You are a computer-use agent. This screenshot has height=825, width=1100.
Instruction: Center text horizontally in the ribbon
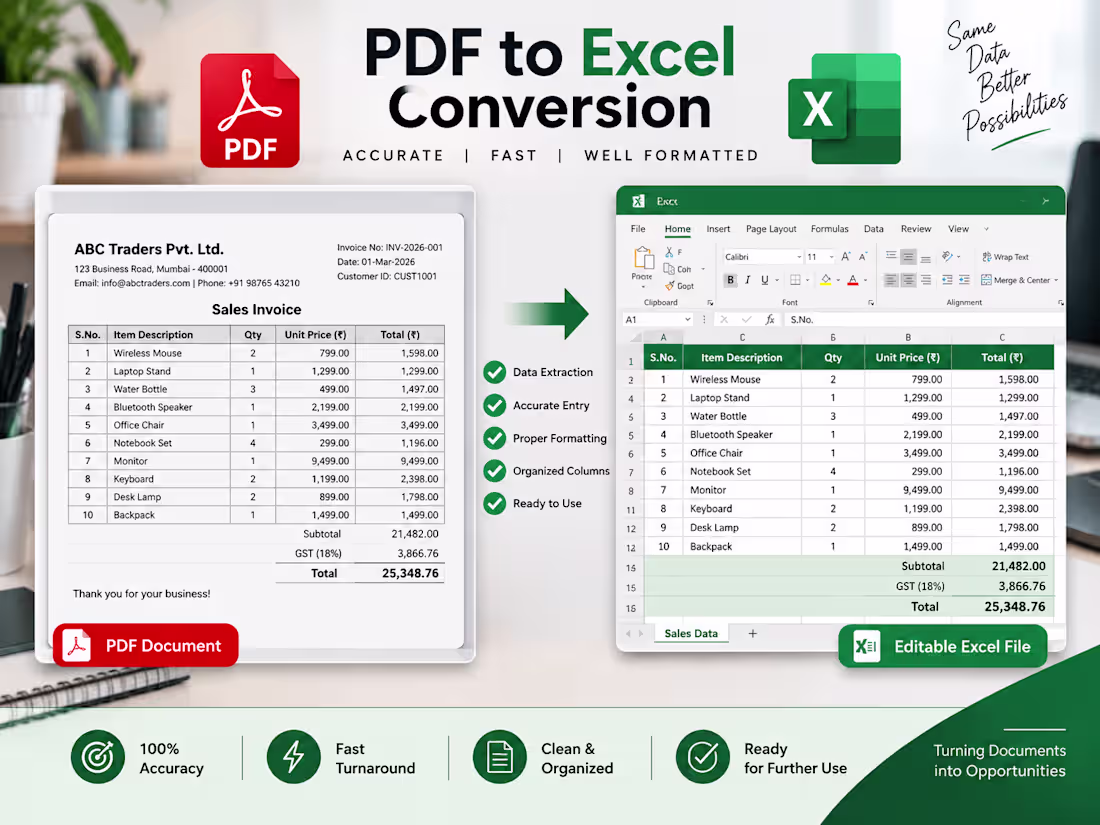coord(908,280)
